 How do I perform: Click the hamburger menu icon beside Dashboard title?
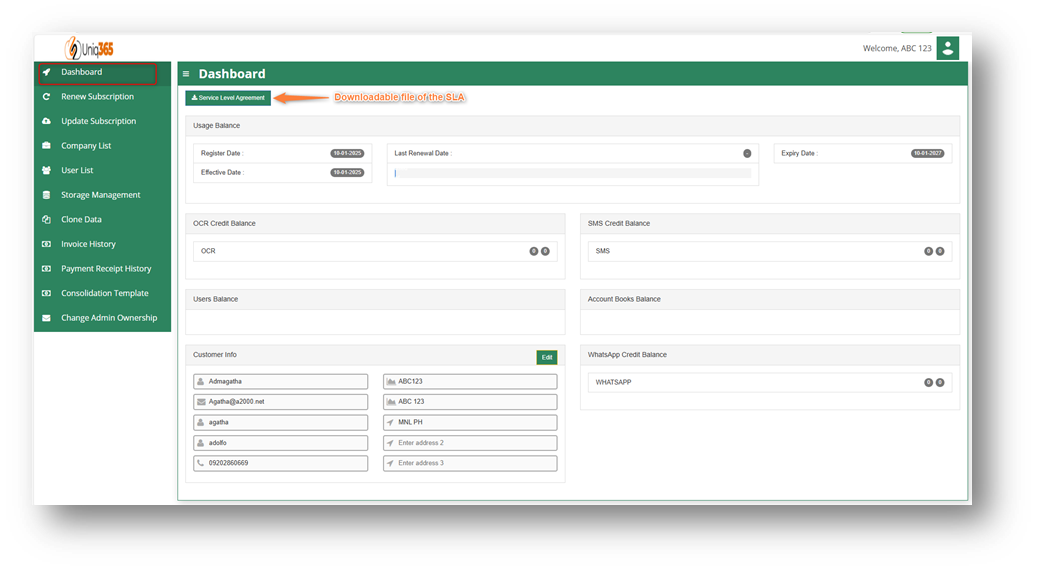(x=186, y=74)
